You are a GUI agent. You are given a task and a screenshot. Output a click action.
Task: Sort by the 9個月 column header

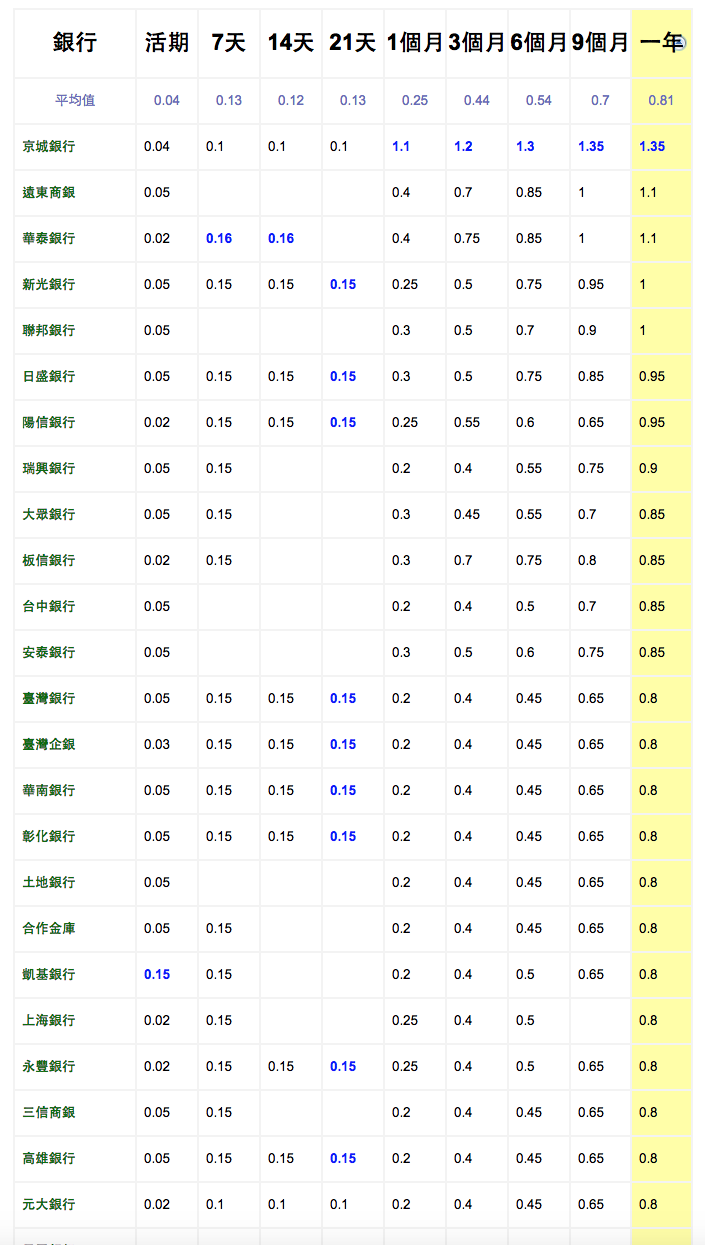click(x=601, y=42)
